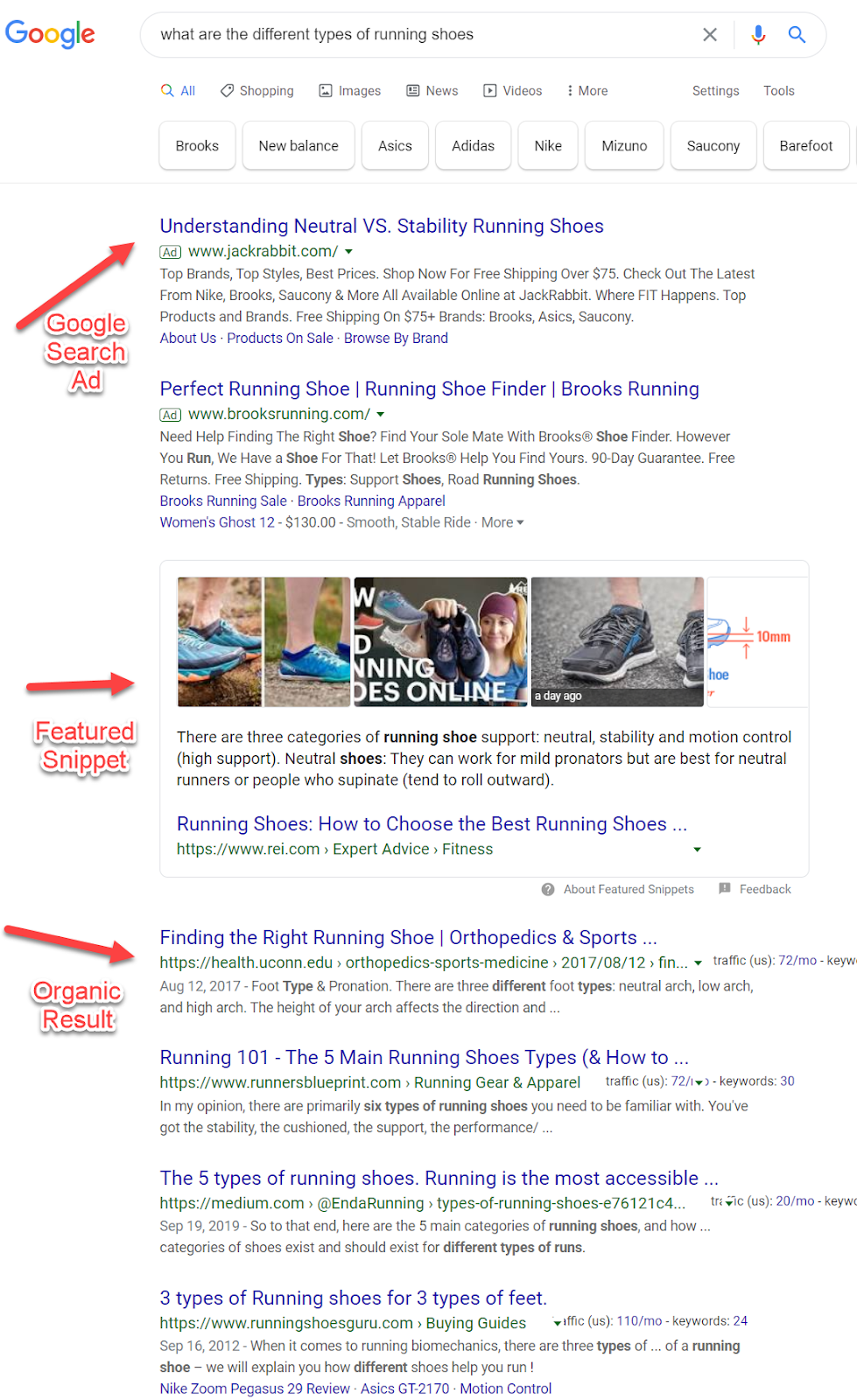Open Understanding Neutral VS. Stability ad title
This screenshot has height=1400, width=857.
382,226
